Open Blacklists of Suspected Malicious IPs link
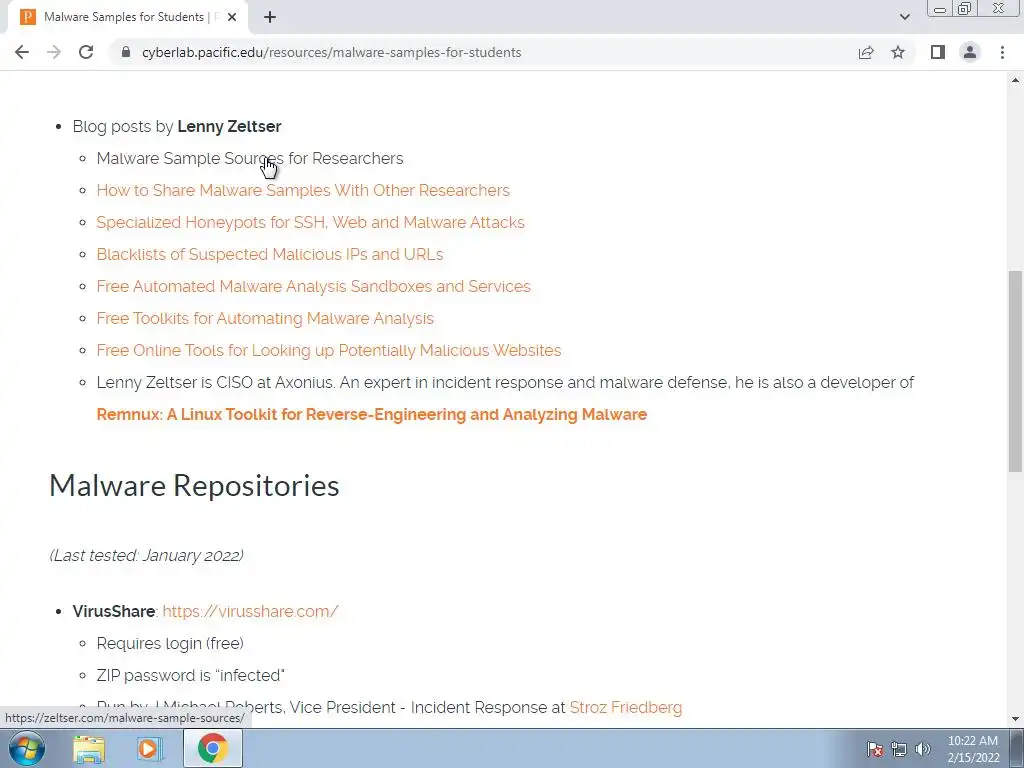The width and height of the screenshot is (1024, 768). [270, 254]
